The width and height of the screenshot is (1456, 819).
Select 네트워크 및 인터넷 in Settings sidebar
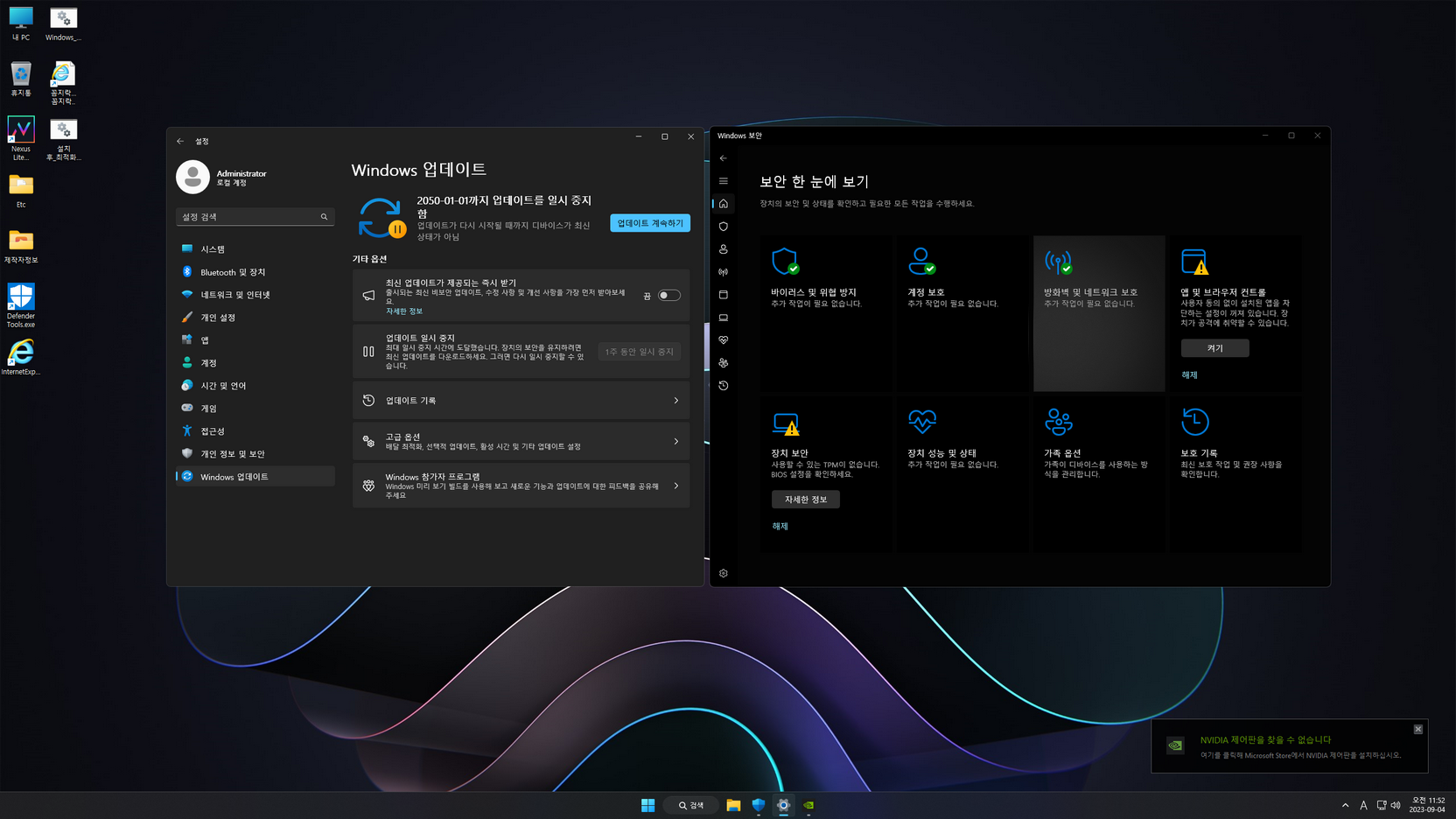point(255,295)
